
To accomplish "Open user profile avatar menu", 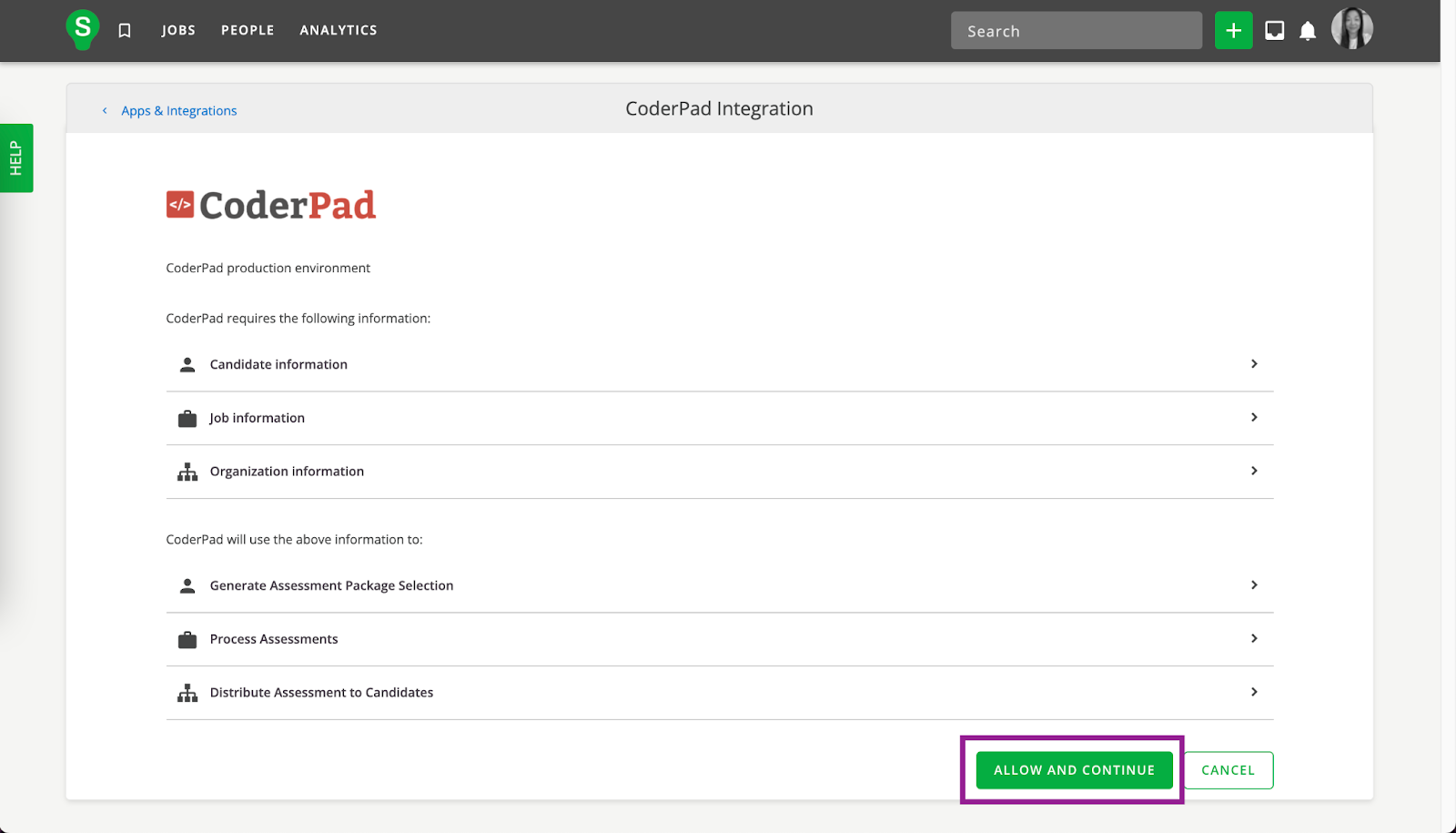I will click(1351, 29).
